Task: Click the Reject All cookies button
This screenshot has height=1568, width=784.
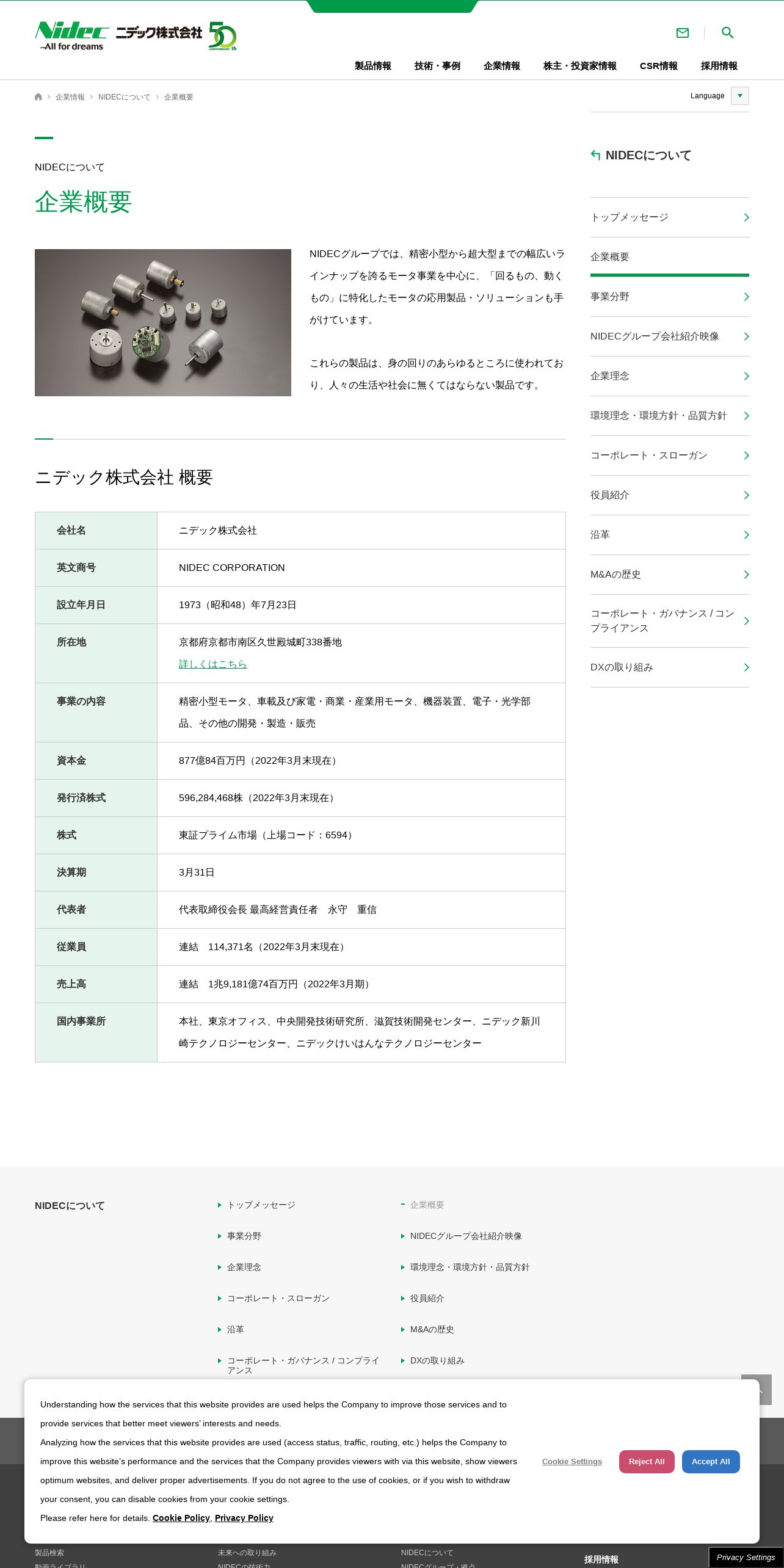Action: [x=647, y=1462]
